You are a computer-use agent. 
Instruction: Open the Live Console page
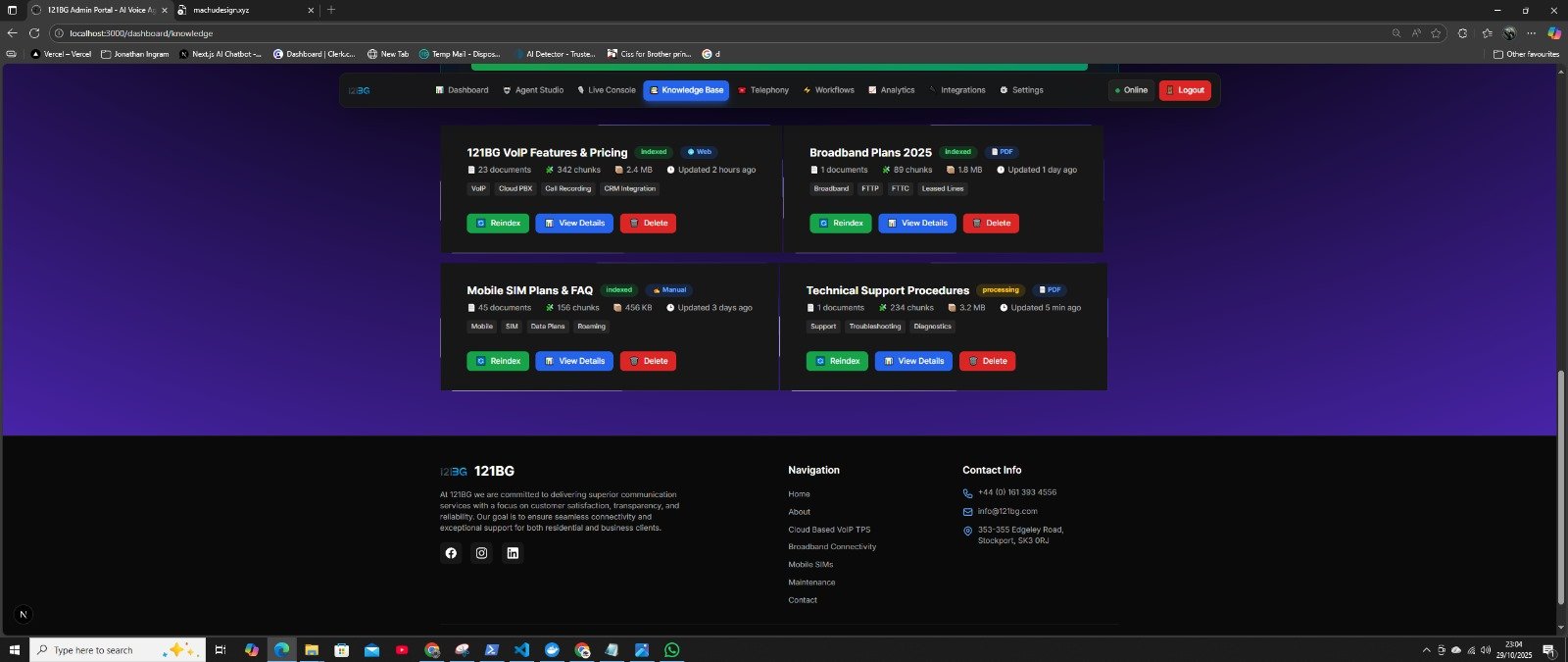(x=607, y=90)
